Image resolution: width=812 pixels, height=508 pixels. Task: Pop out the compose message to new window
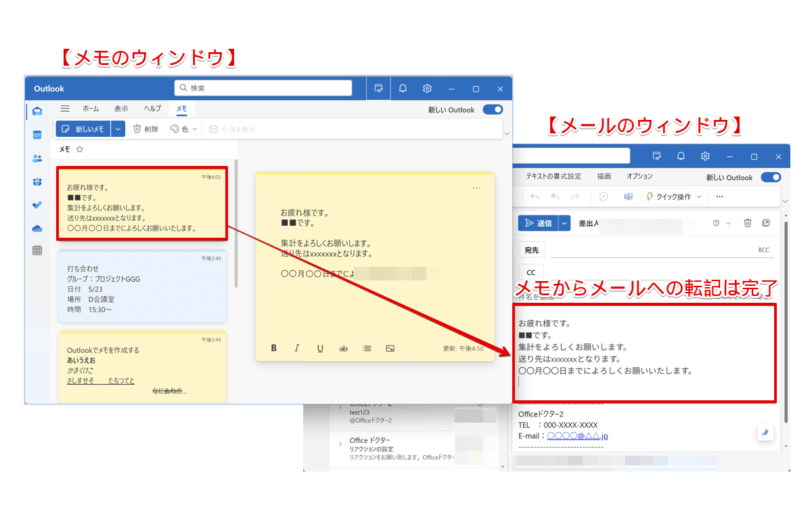[x=766, y=223]
